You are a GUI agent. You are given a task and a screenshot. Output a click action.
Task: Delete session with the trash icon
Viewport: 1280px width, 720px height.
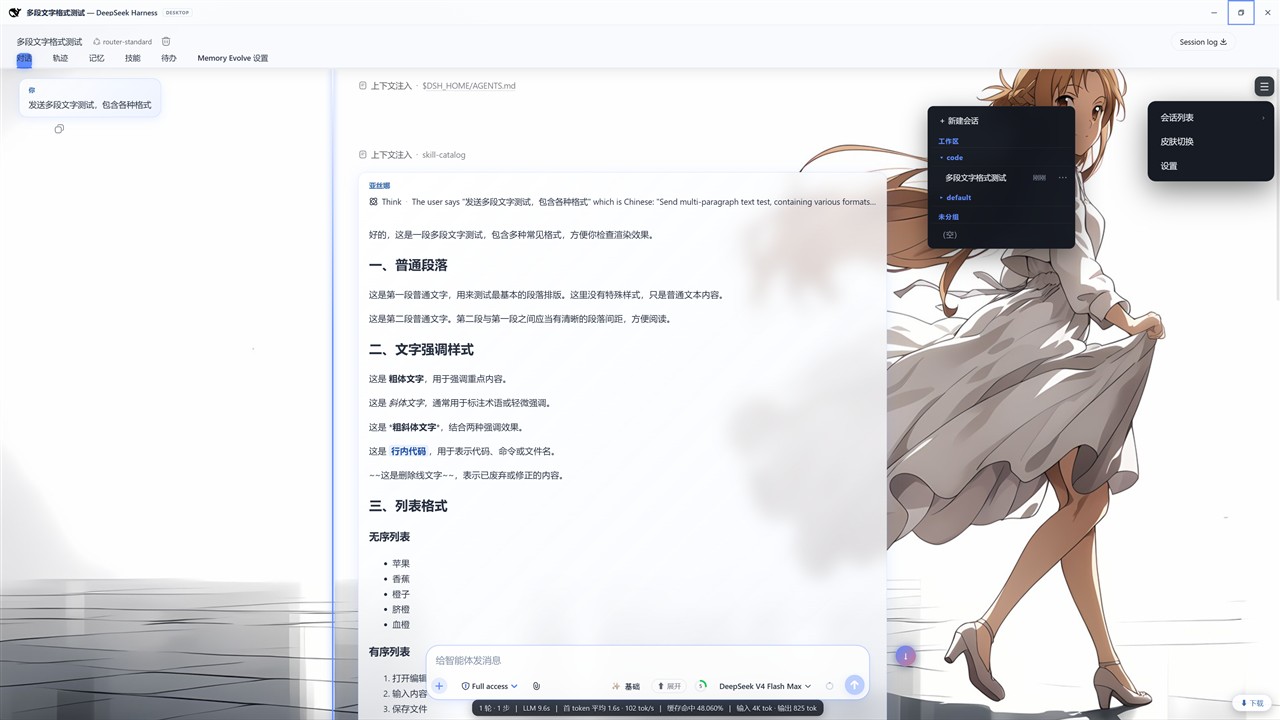click(166, 42)
